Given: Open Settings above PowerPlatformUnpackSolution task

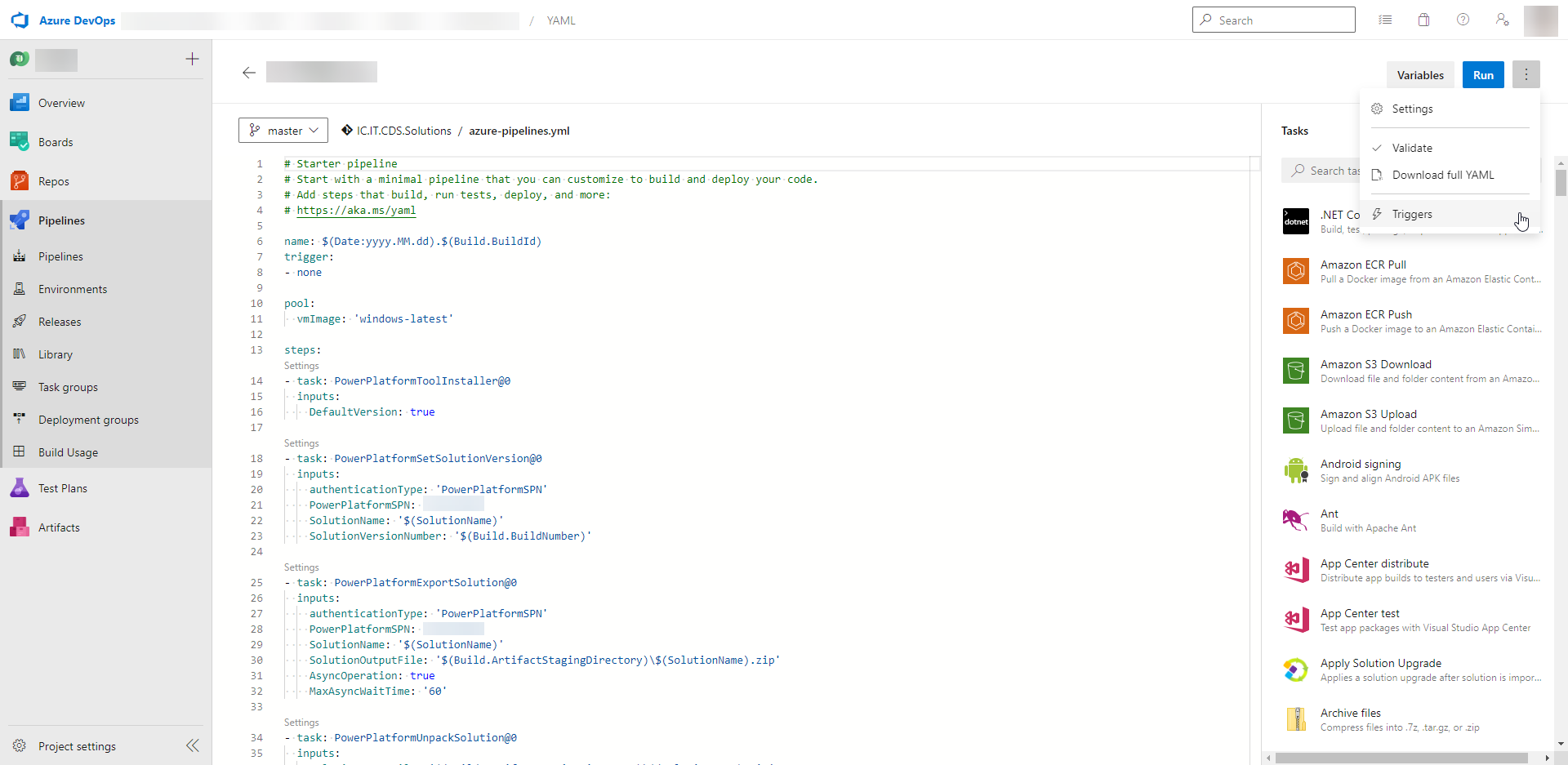Looking at the screenshot, I should point(301,723).
